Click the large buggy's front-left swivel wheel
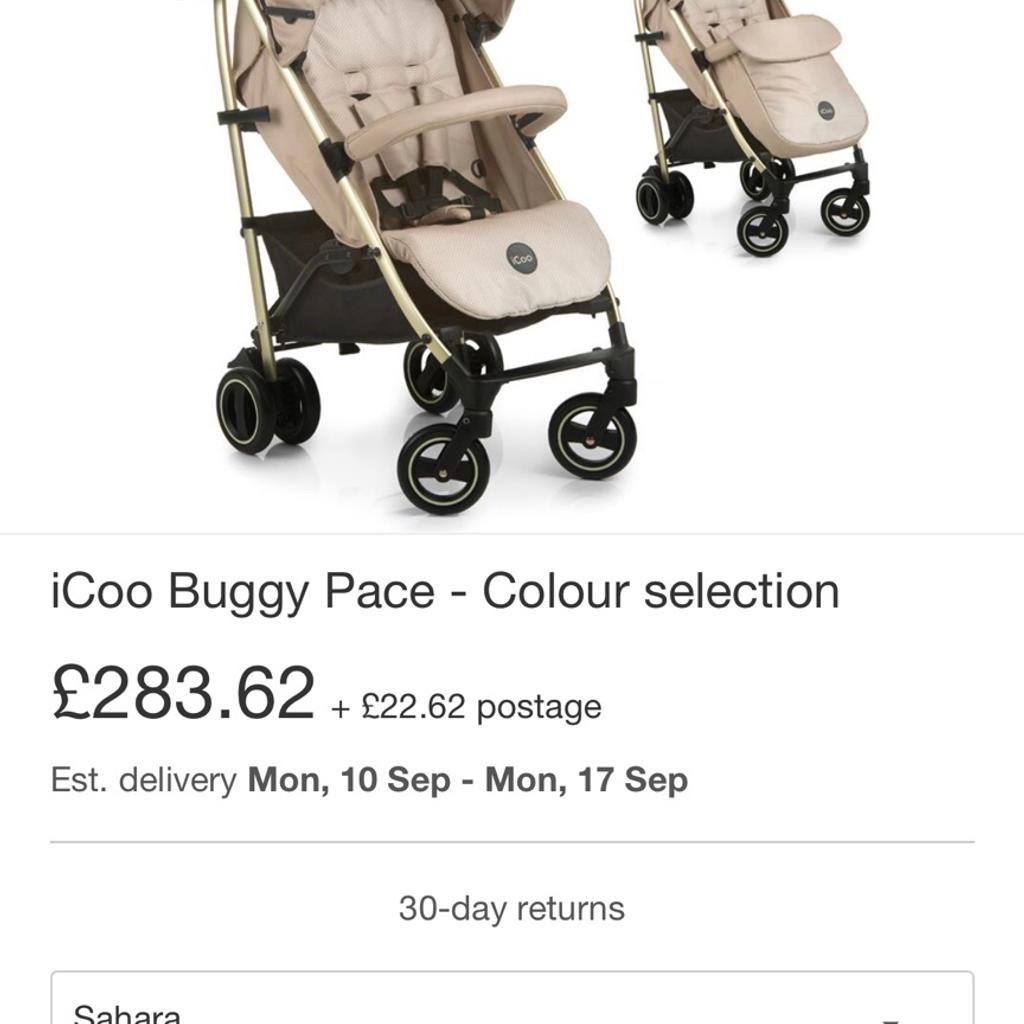This screenshot has width=1024, height=1024. (443, 468)
